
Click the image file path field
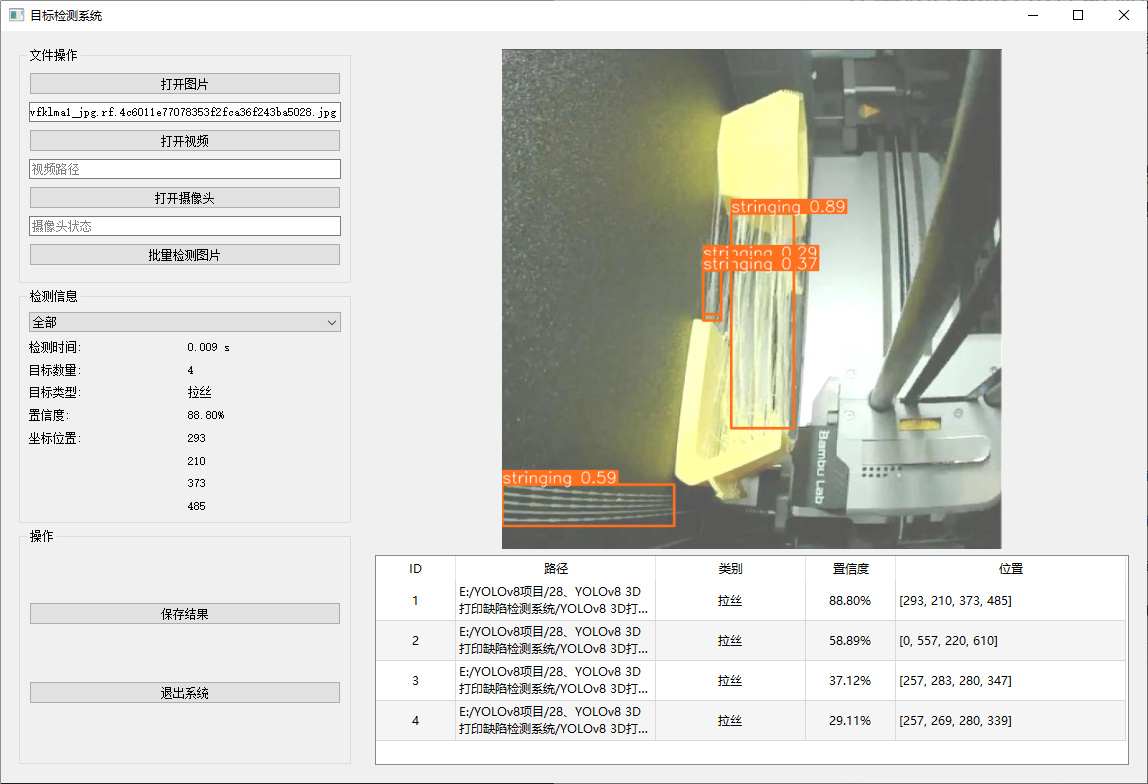point(184,112)
